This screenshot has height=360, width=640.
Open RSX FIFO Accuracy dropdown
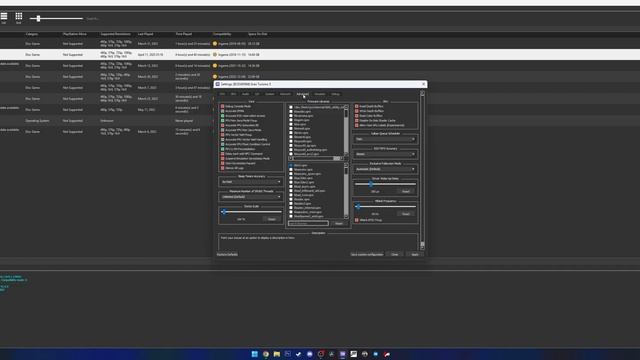[x=385, y=154]
